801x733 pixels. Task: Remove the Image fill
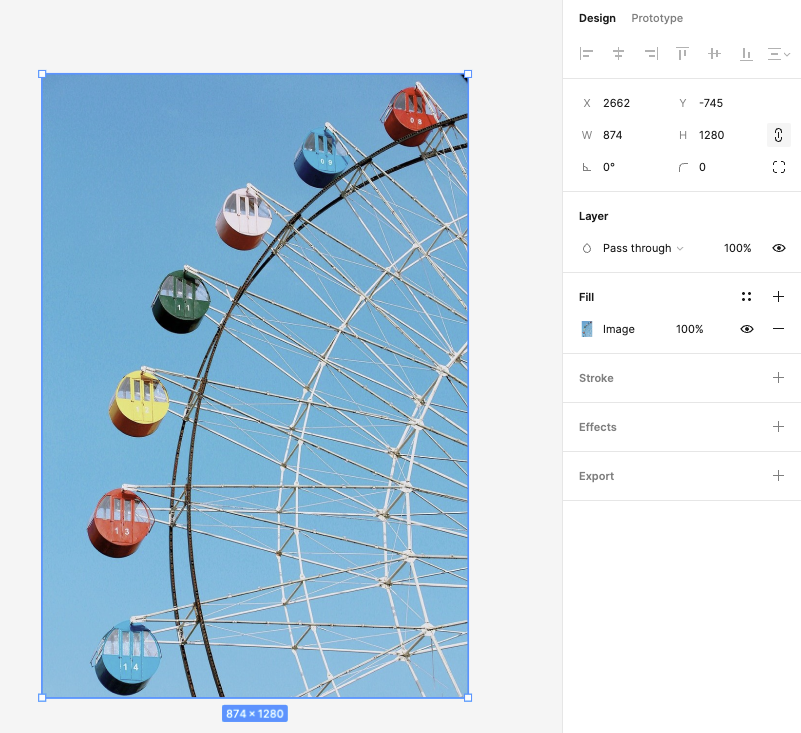pyautogui.click(x=778, y=329)
